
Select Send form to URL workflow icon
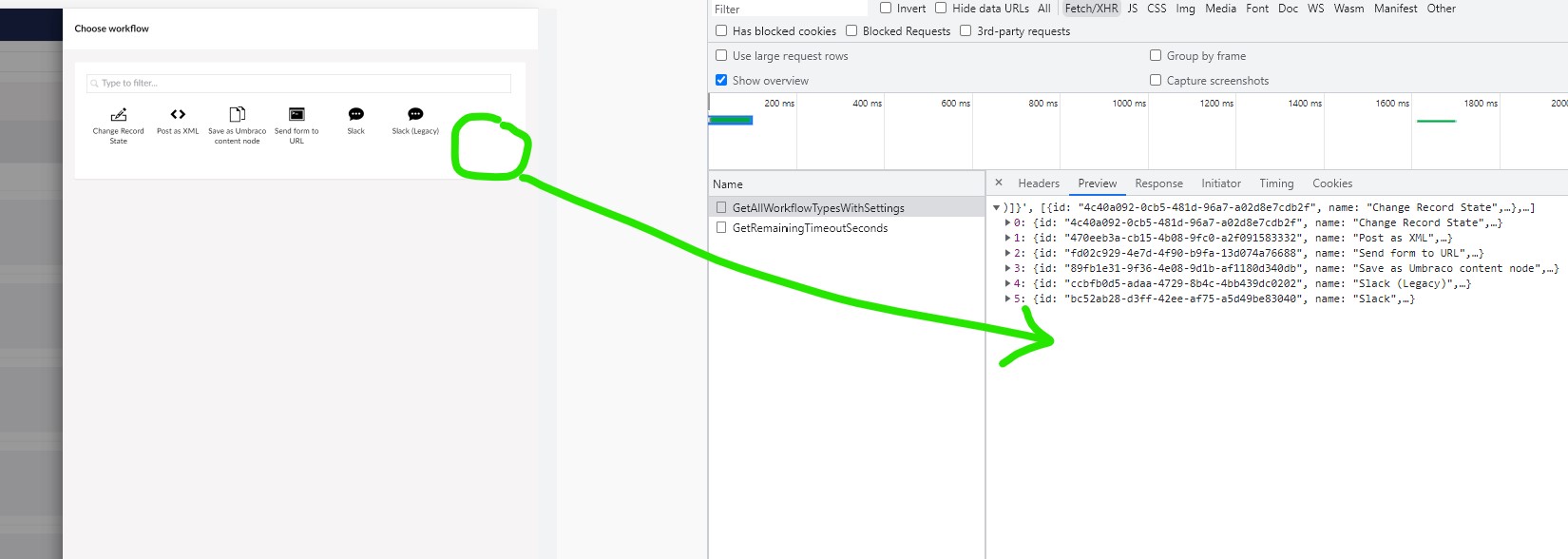296,115
